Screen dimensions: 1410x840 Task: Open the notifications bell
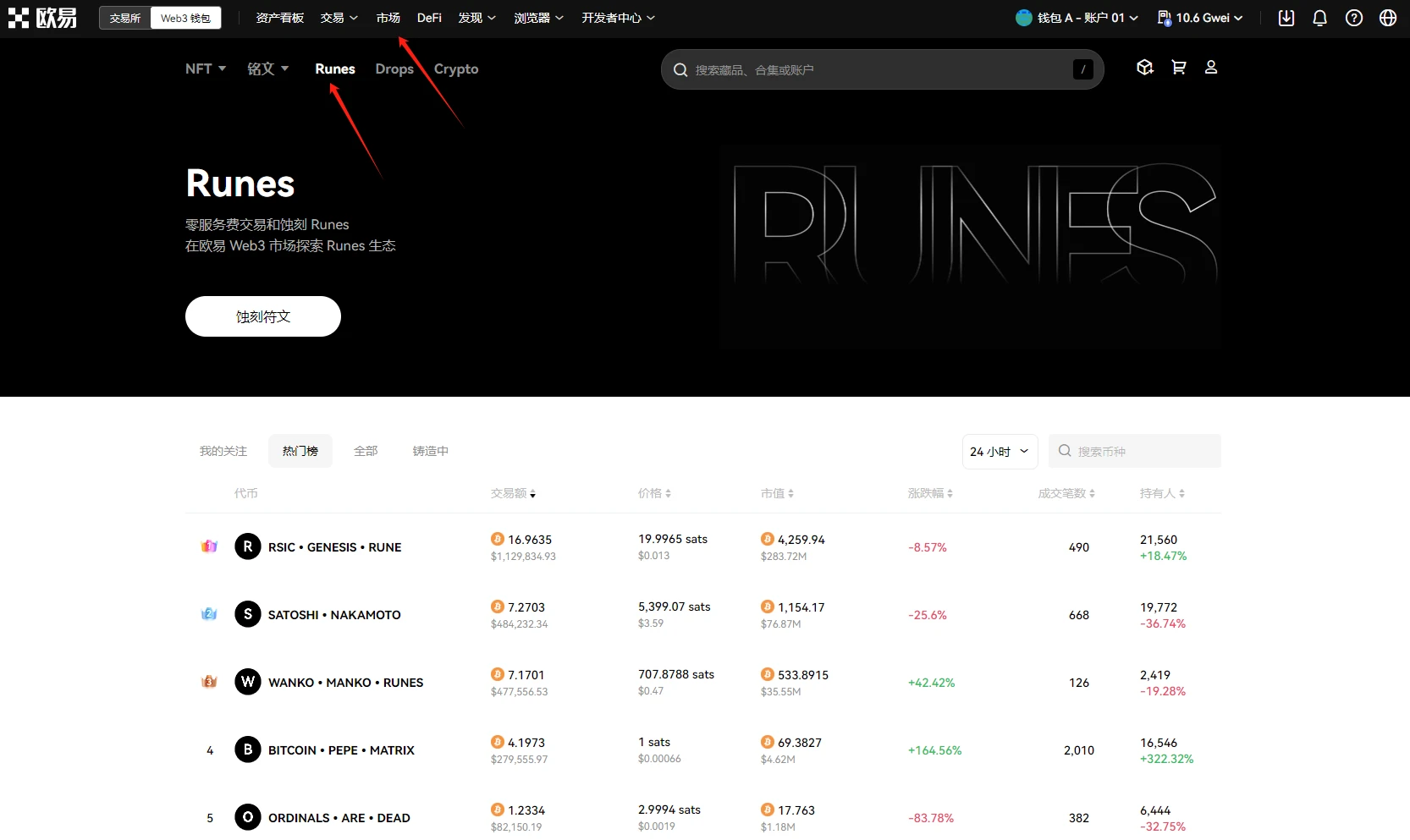pyautogui.click(x=1319, y=18)
